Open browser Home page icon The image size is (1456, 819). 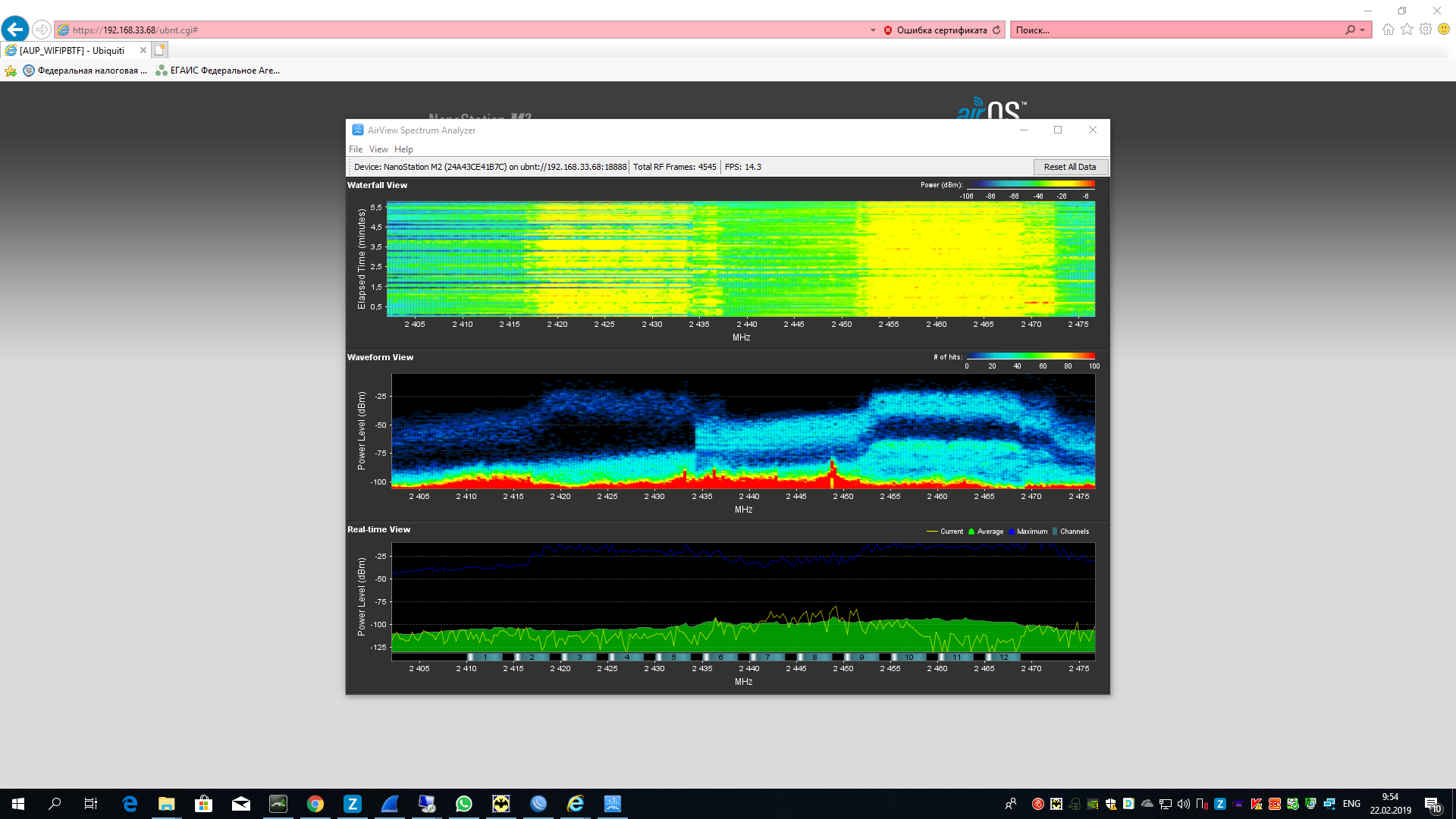pyautogui.click(x=1389, y=30)
